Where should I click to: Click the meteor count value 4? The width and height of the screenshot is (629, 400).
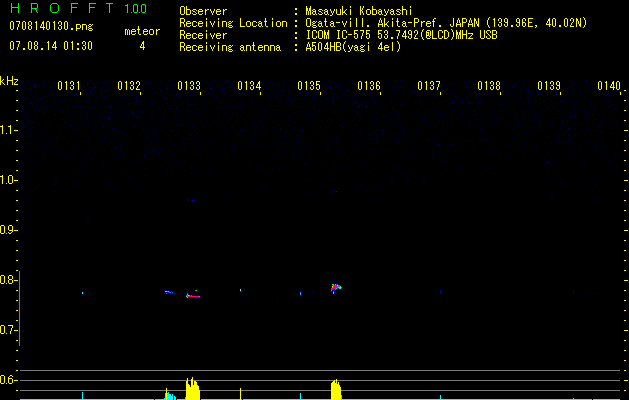(x=142, y=46)
